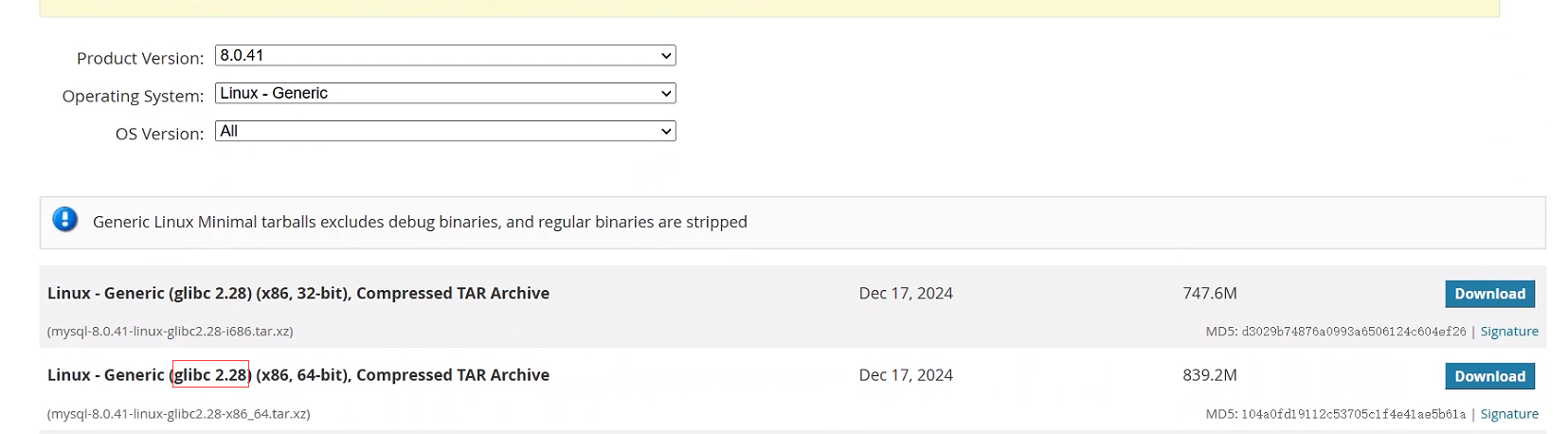Click filename mysql-8.0.41-linux-glibc2.28-i686.tar.xz

171,332
